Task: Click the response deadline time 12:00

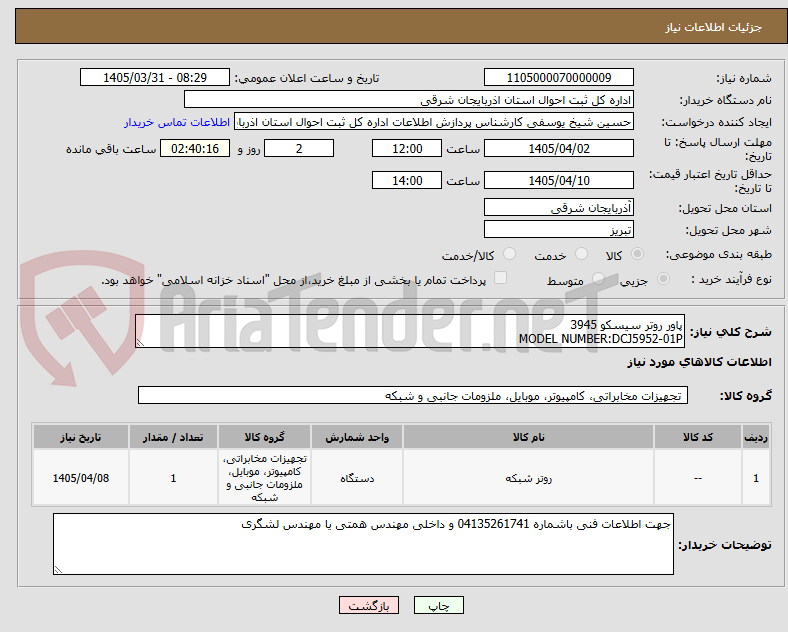Action: (407, 149)
